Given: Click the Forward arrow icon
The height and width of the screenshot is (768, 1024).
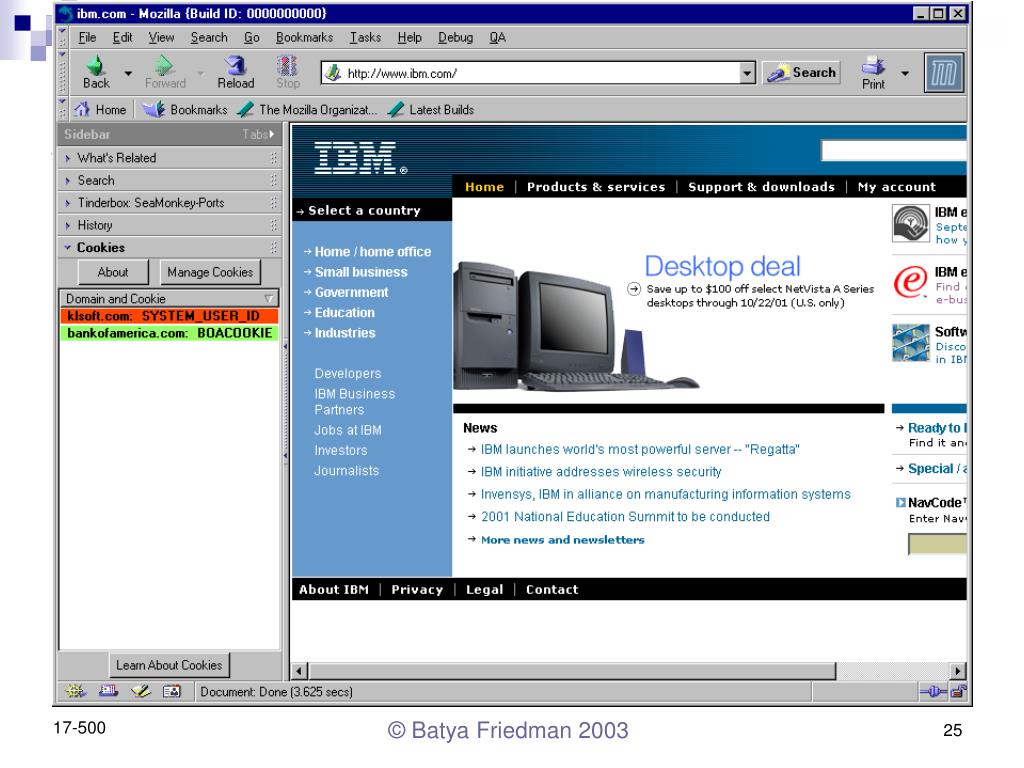Looking at the screenshot, I should pos(164,65).
